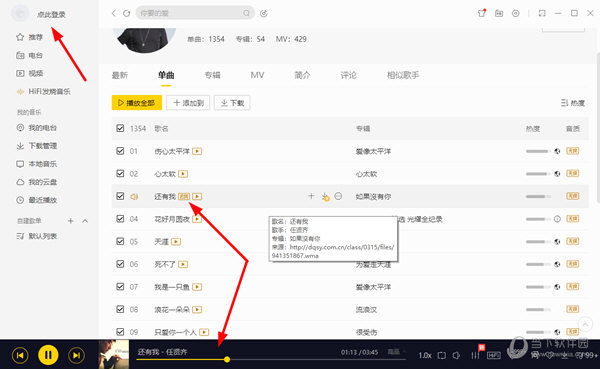Click the equalizer icon in player bar
600x369 pixels.
[475, 355]
